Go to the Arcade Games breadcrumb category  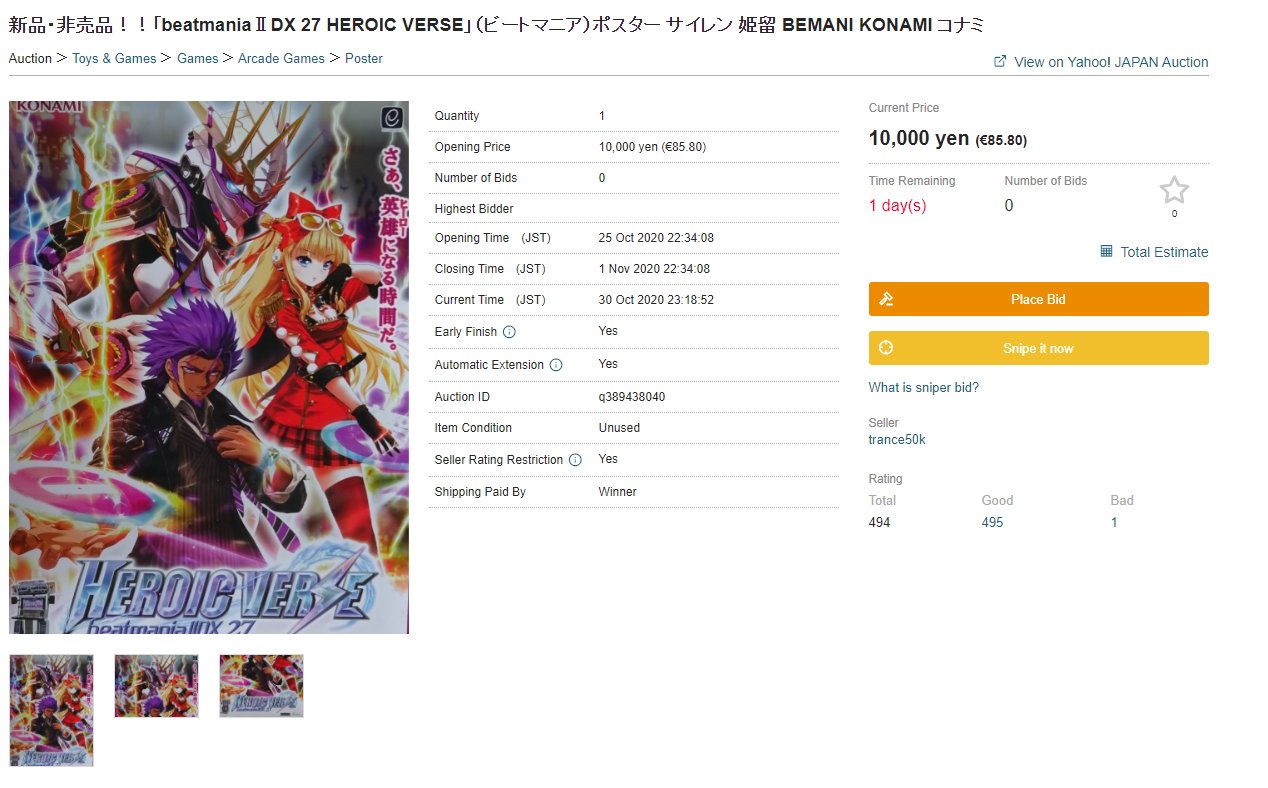tap(281, 58)
